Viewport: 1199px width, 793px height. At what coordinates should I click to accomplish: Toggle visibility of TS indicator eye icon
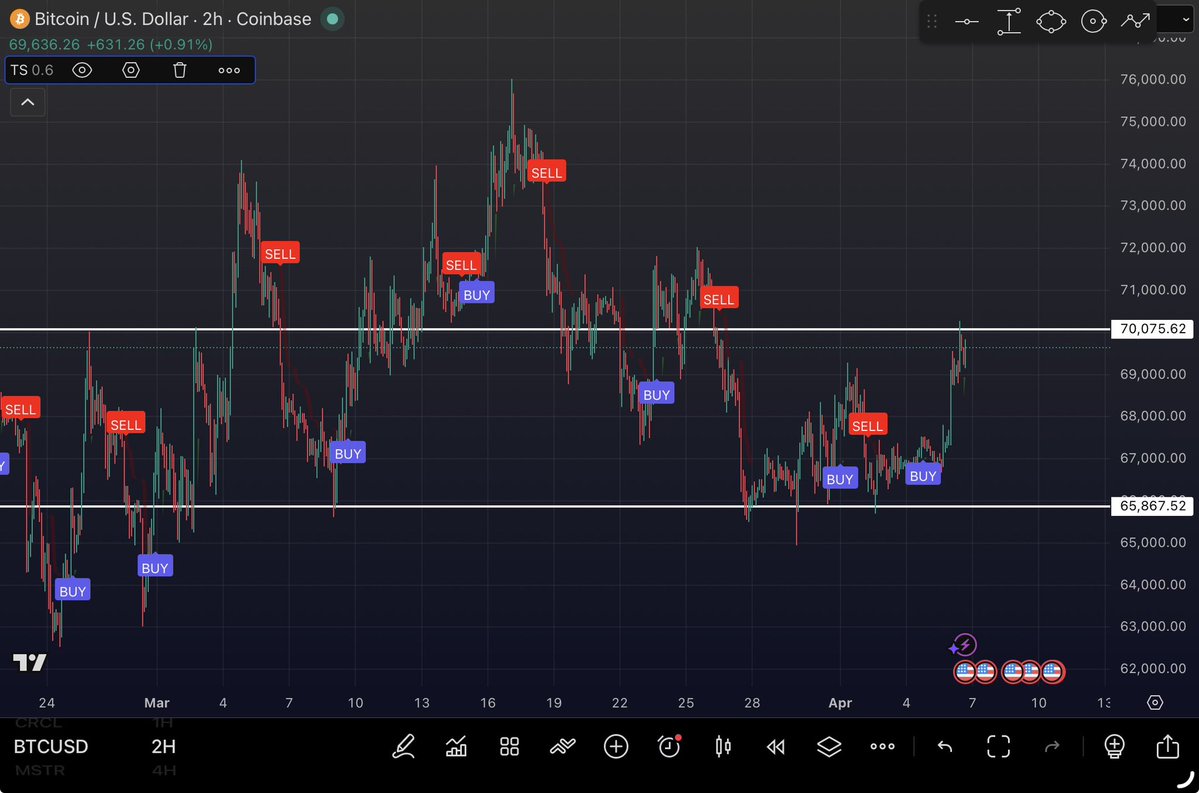tap(82, 70)
